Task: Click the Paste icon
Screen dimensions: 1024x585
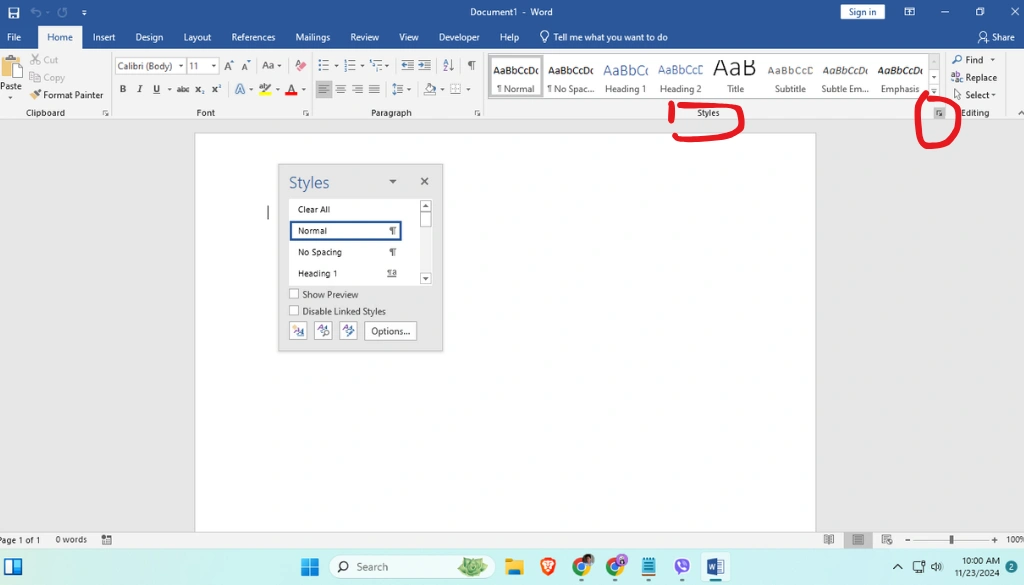Action: click(x=10, y=68)
